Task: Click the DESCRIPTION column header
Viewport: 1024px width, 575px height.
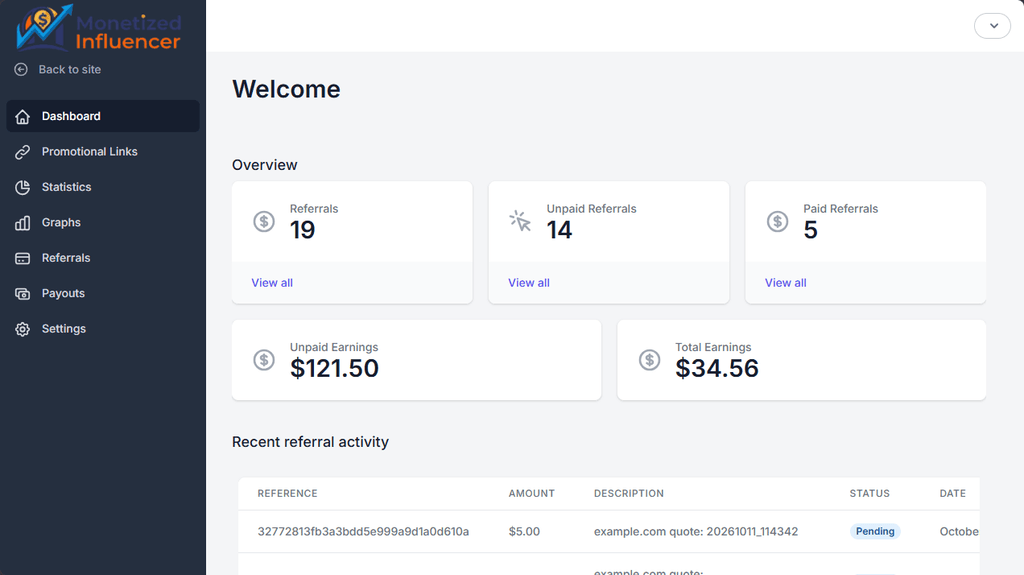Action: [629, 493]
